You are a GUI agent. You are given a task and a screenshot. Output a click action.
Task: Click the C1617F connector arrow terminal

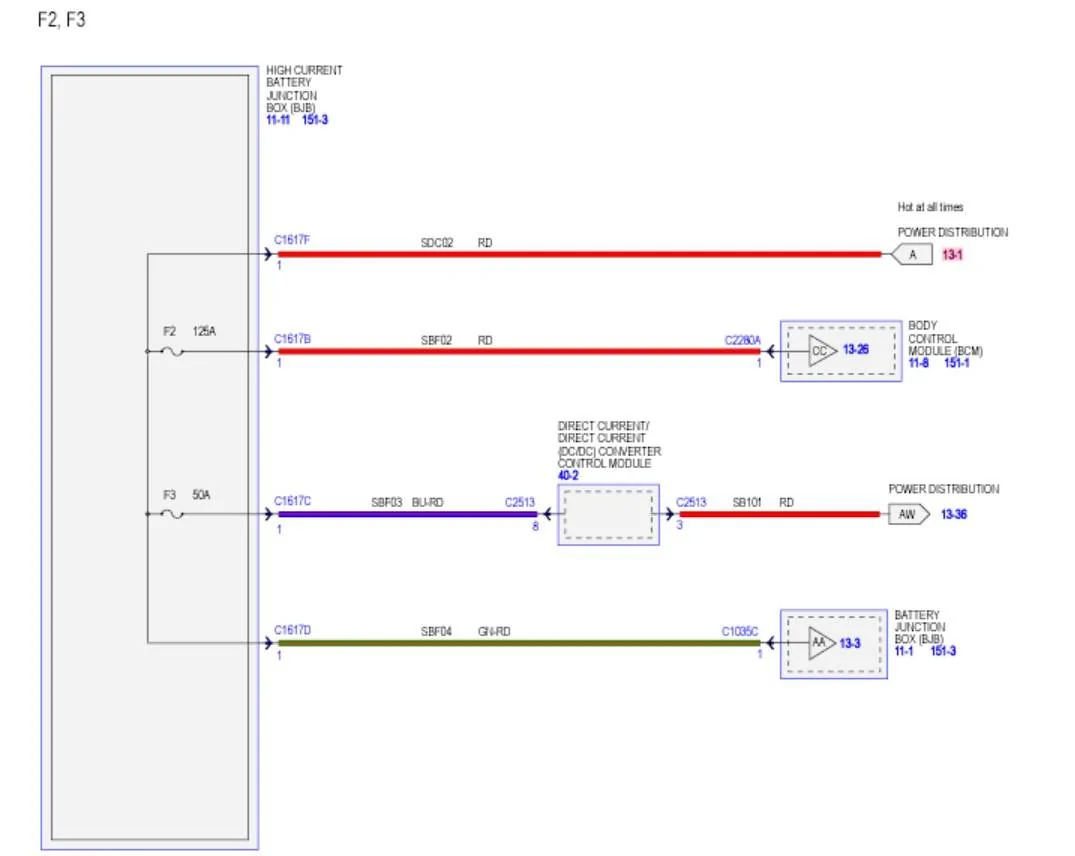click(268, 254)
